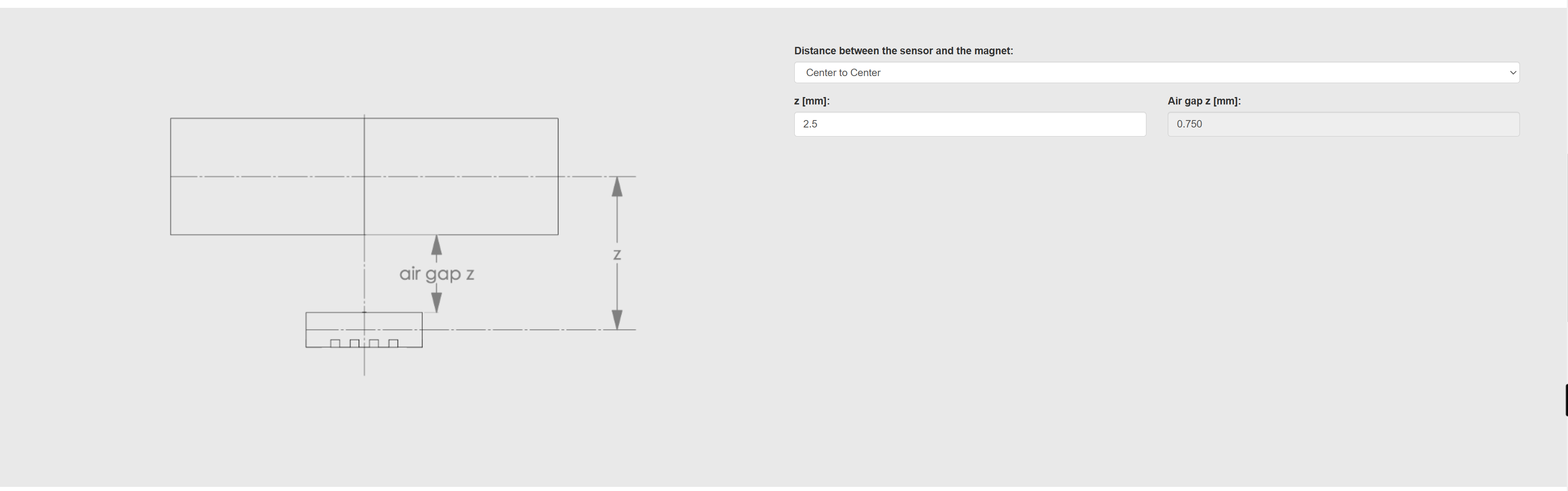
Task: Focus the z [mm] input field
Action: (x=970, y=124)
